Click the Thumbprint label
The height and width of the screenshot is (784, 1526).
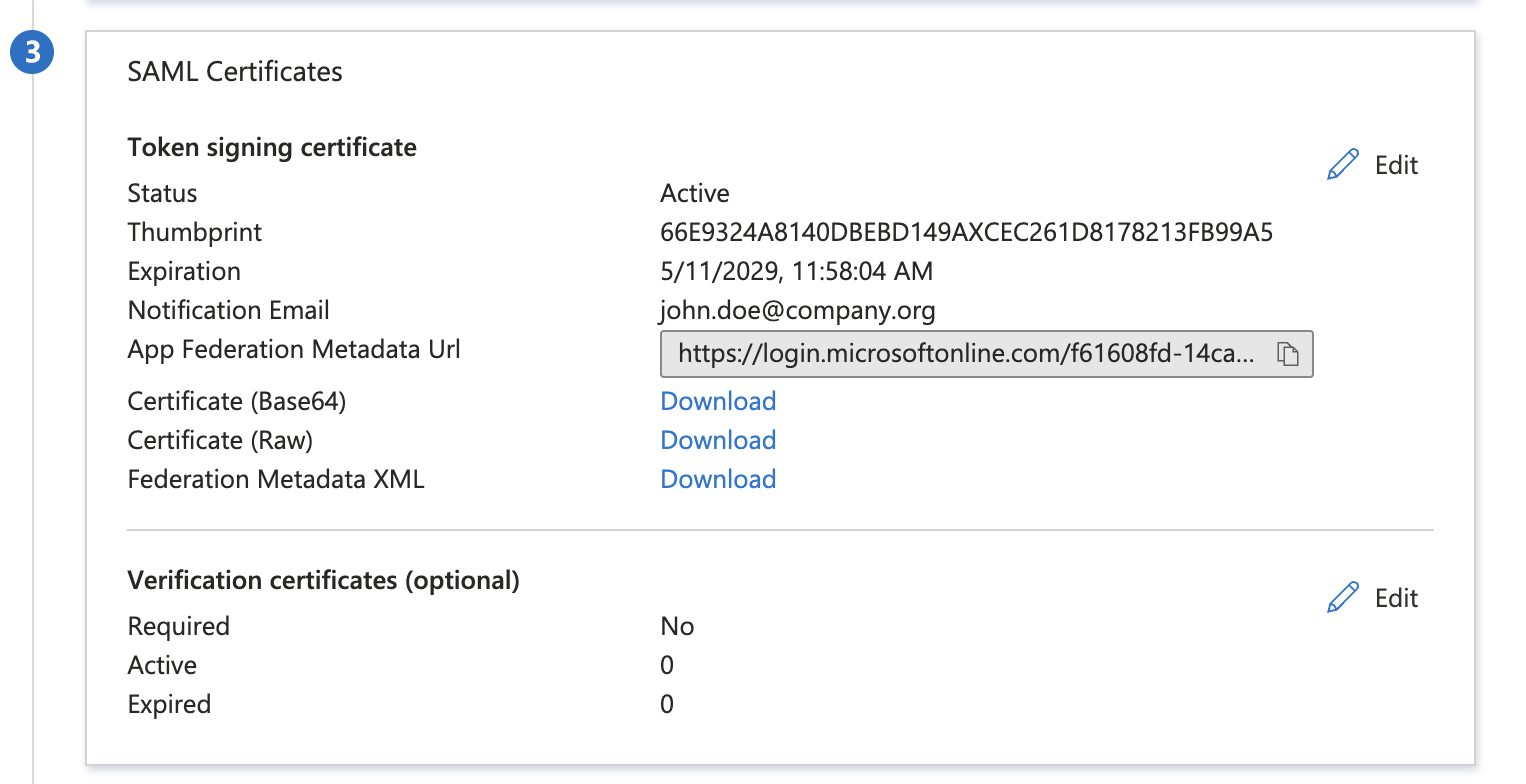[195, 233]
